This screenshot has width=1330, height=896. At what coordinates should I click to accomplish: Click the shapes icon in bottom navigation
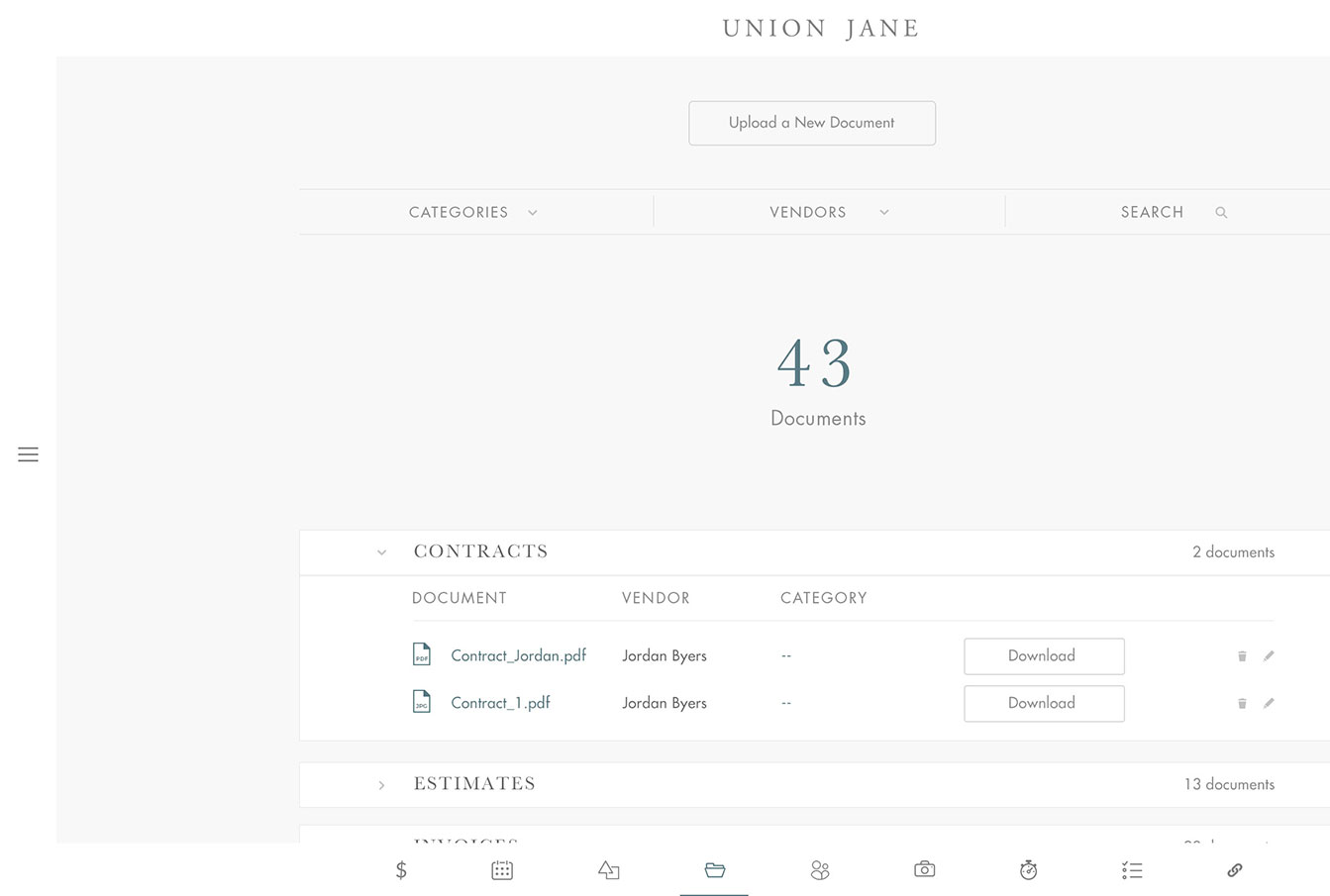[x=608, y=870]
